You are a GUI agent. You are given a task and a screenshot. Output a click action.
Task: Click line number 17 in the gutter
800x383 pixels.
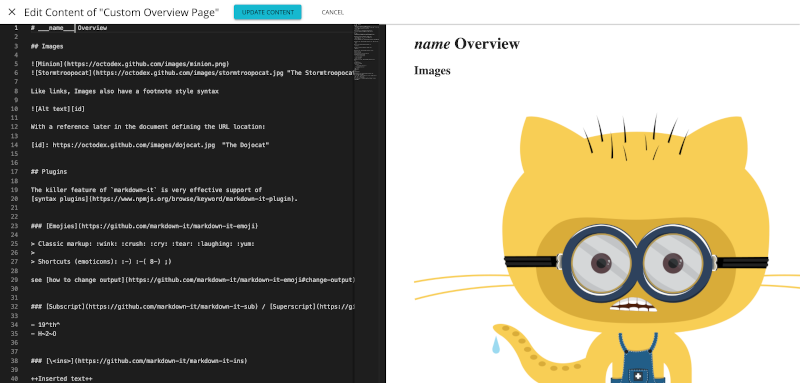tap(15, 172)
